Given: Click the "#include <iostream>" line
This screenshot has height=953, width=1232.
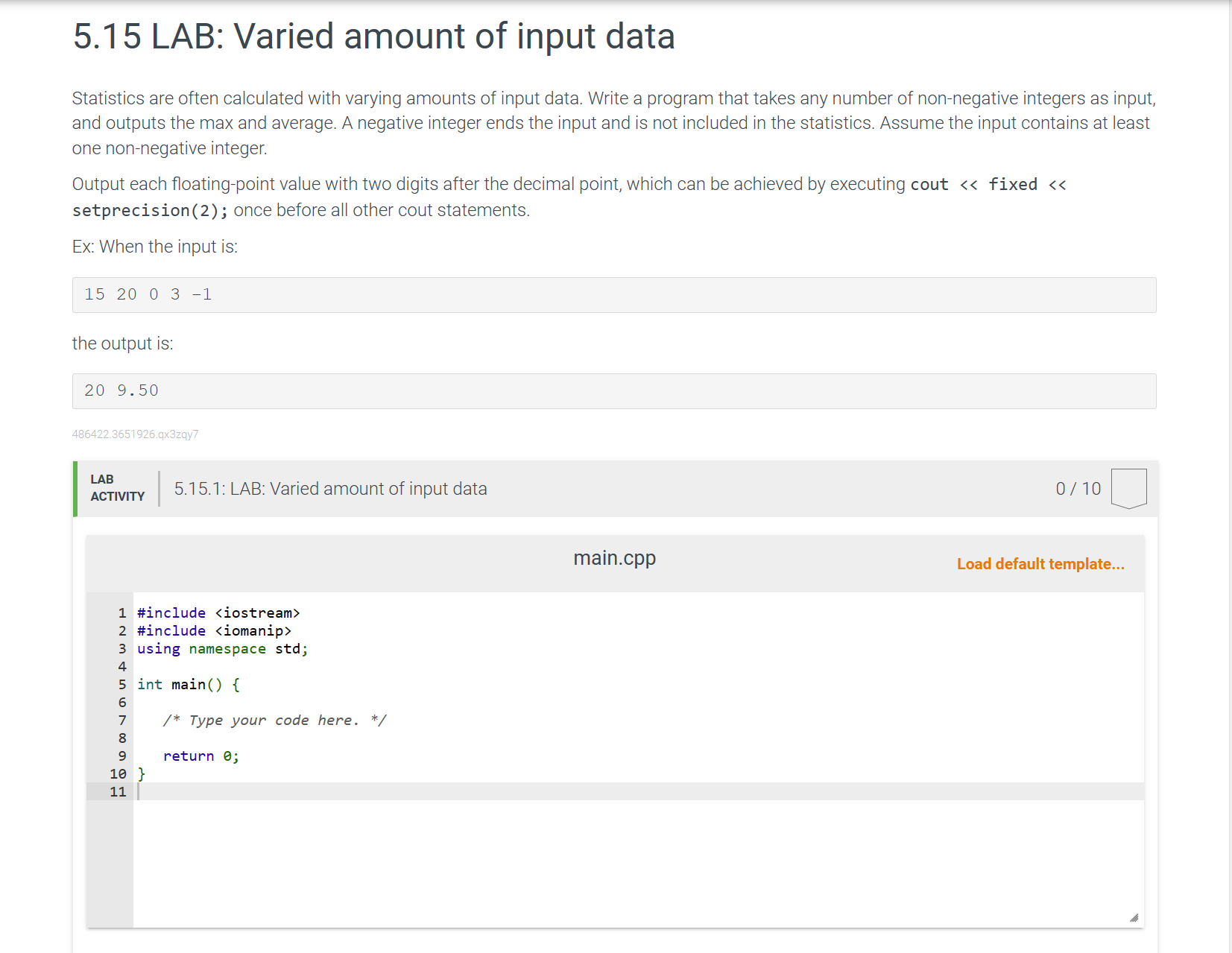Looking at the screenshot, I should point(218,612).
